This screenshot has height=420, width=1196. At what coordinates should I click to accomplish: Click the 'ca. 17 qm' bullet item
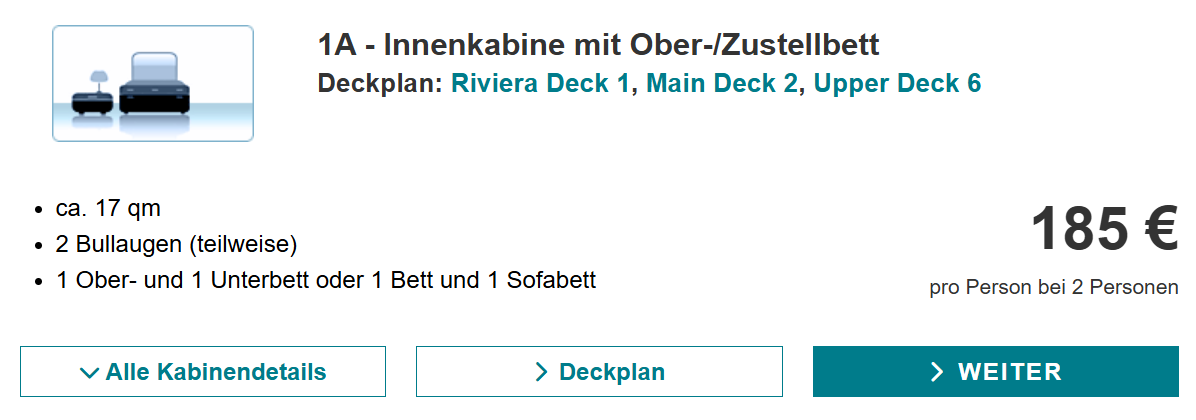click(108, 208)
